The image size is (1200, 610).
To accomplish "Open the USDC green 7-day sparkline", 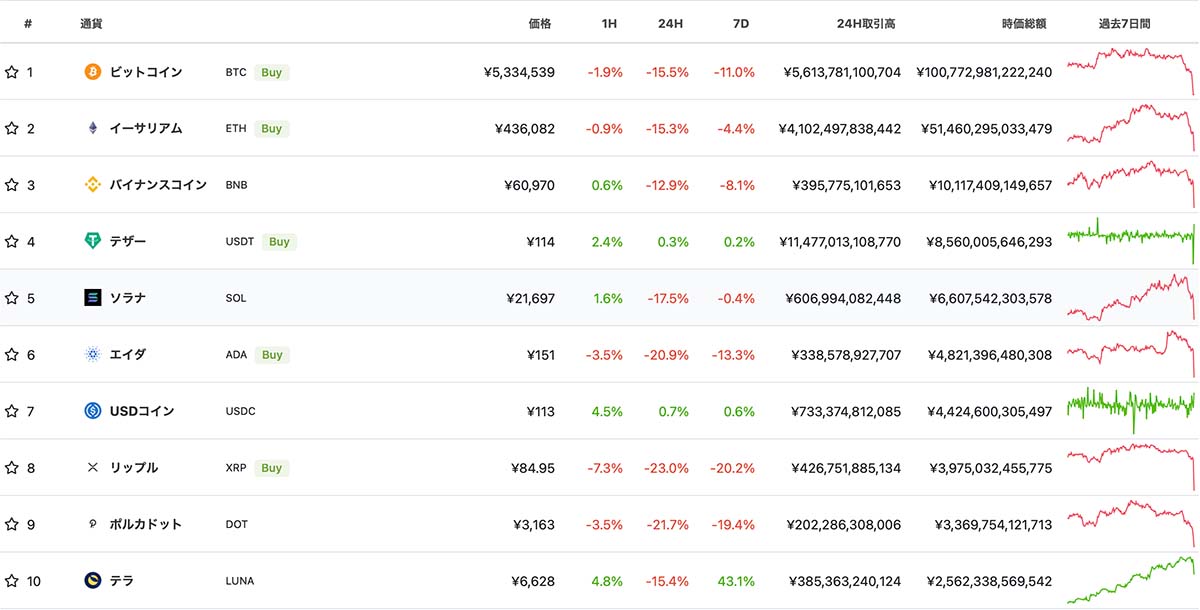I will pyautogui.click(x=1131, y=410).
